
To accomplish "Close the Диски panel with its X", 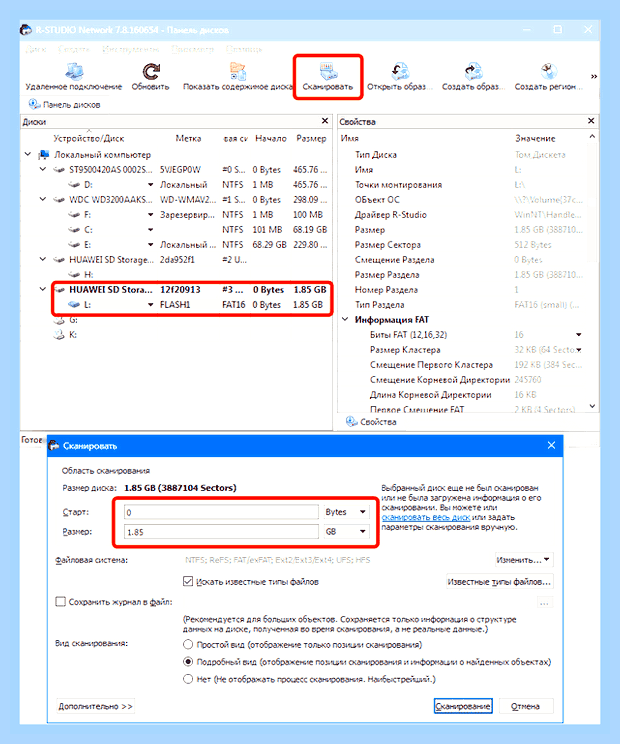I will [x=325, y=121].
